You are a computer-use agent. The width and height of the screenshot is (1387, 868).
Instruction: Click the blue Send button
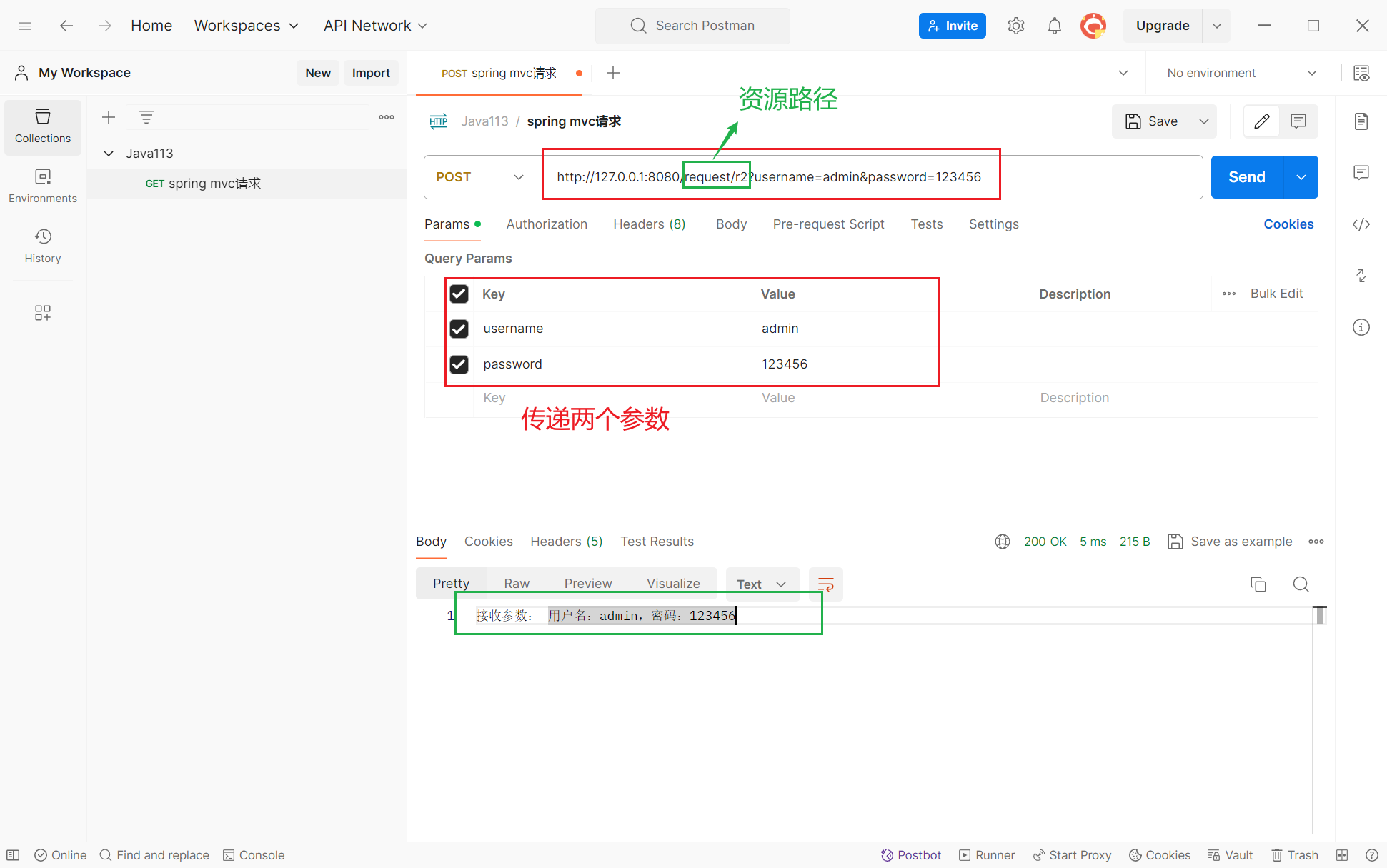tap(1246, 177)
